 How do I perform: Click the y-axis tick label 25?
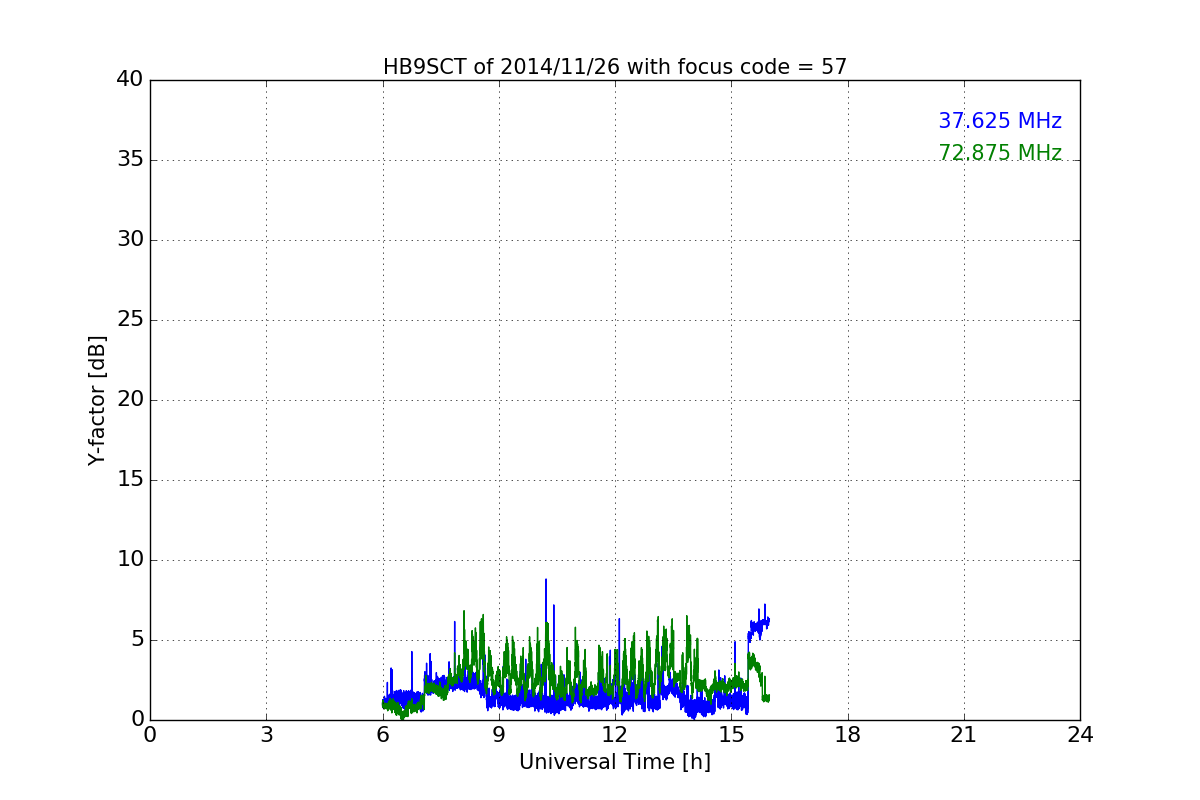(x=130, y=320)
